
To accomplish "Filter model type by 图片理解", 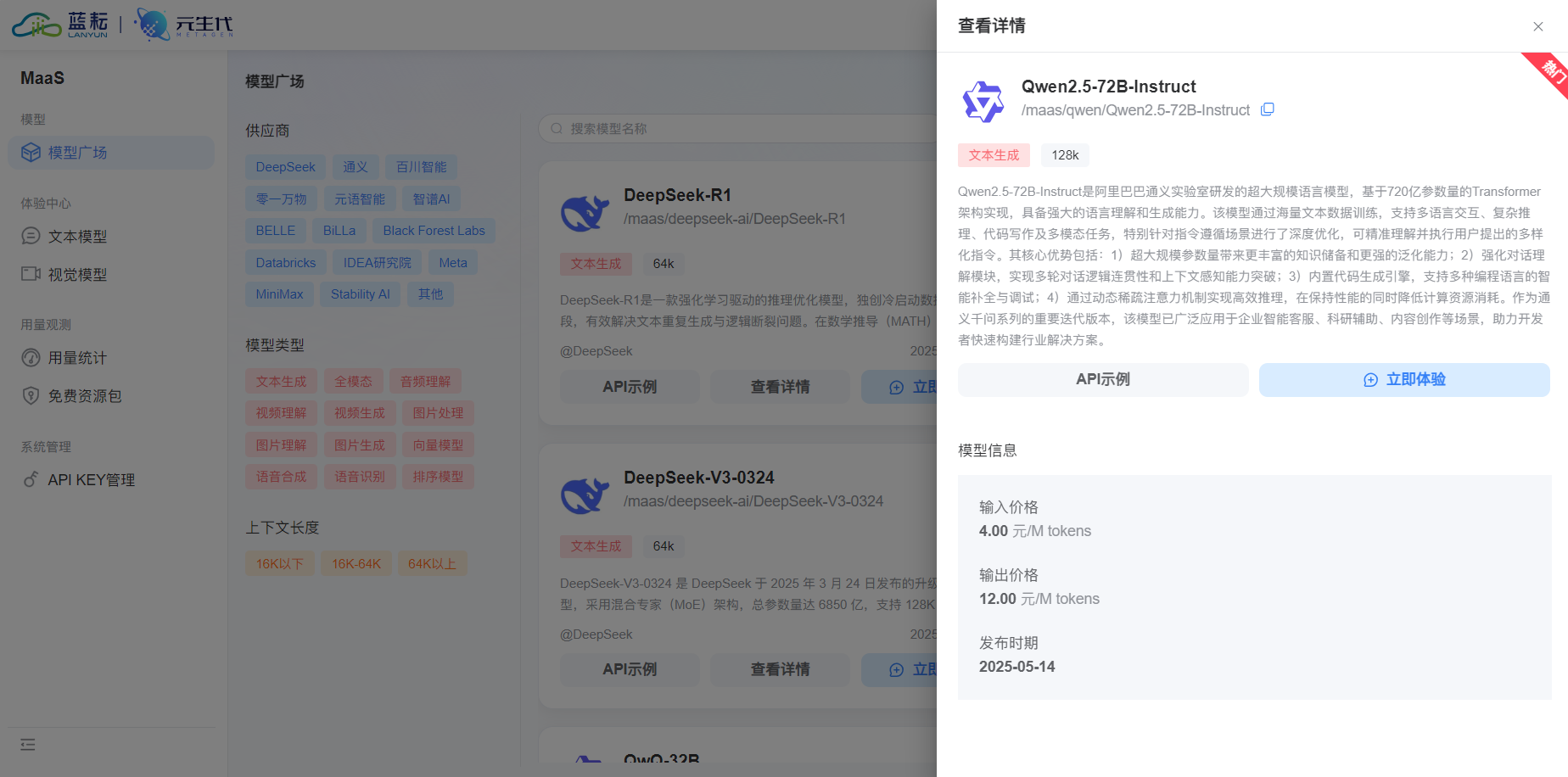I will 281,445.
